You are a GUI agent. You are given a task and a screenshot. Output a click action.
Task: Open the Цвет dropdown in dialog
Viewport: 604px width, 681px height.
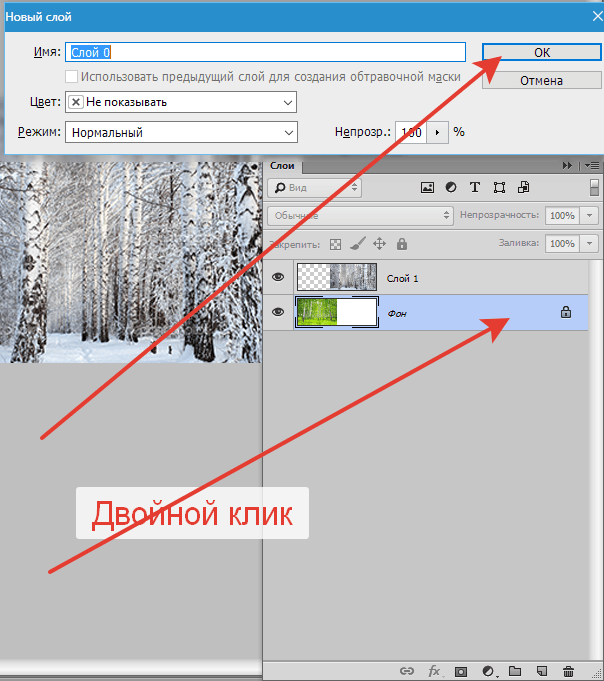tap(181, 102)
